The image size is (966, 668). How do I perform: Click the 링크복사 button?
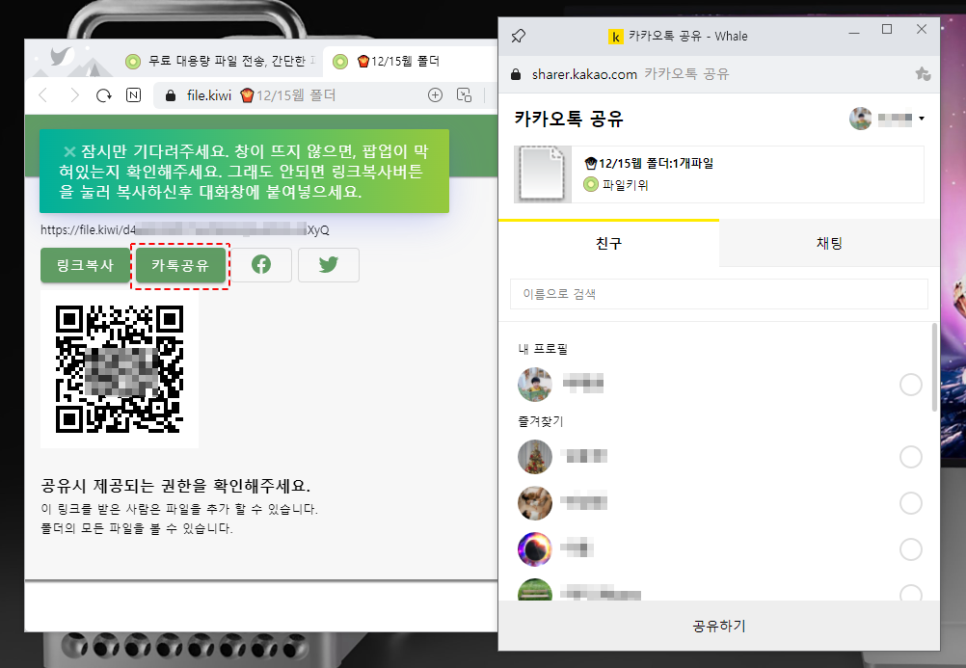pyautogui.click(x=85, y=265)
